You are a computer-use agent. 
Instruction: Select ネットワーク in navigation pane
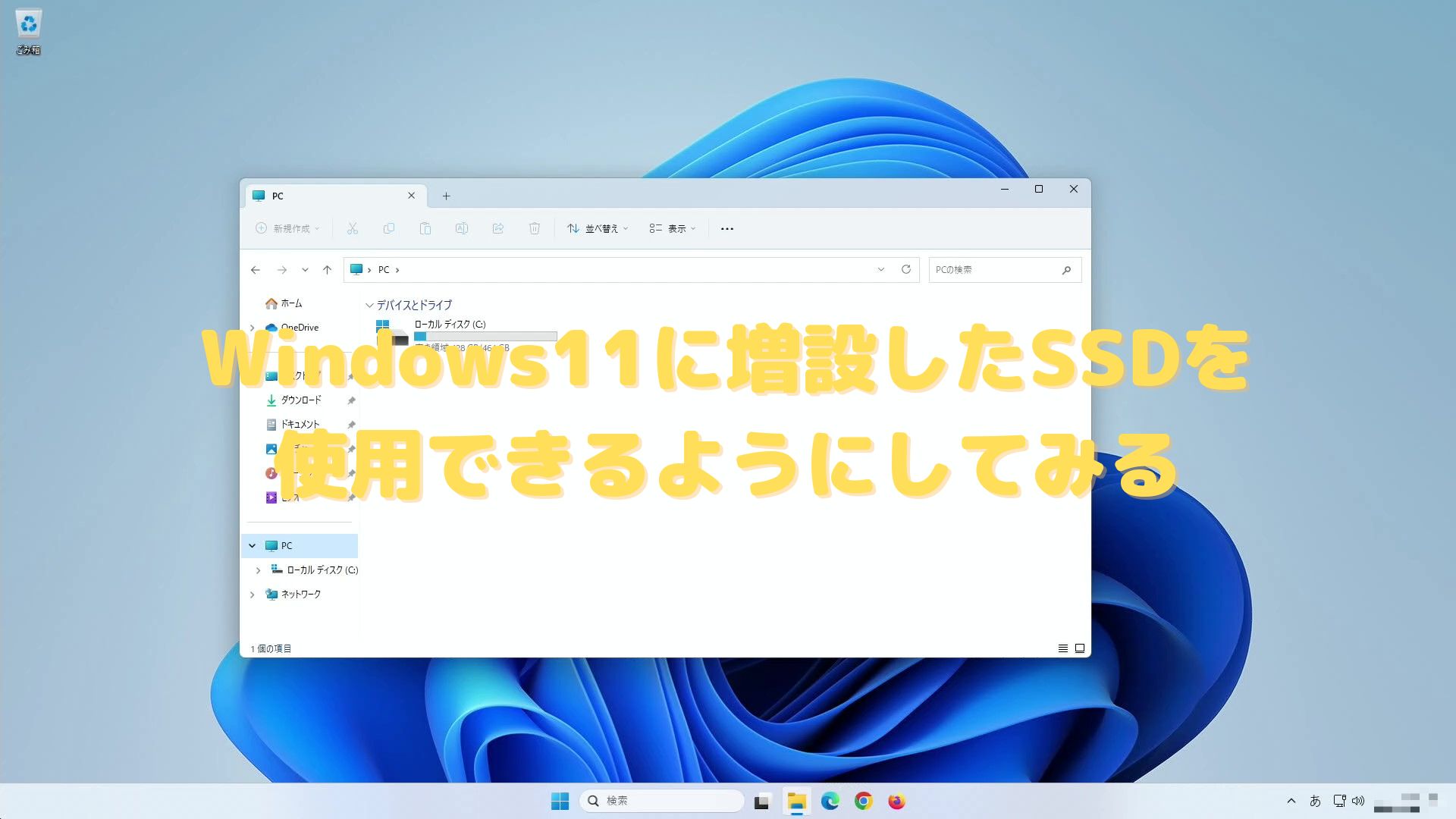coord(293,595)
